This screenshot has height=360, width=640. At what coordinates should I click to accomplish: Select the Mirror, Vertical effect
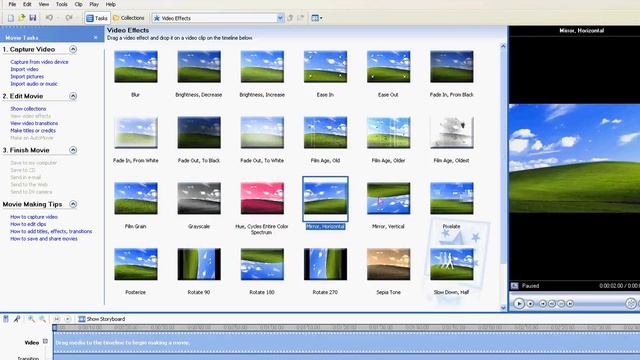[388, 198]
